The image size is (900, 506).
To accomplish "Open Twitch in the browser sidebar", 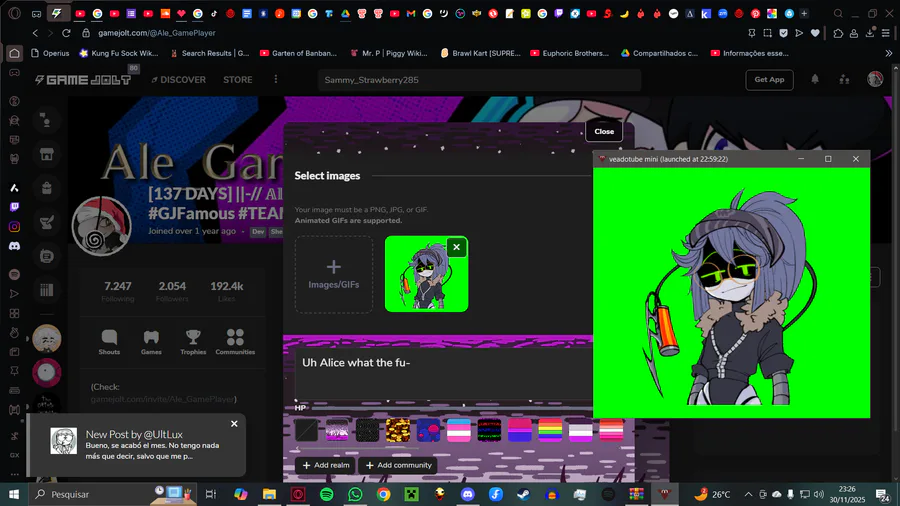I will (14, 207).
